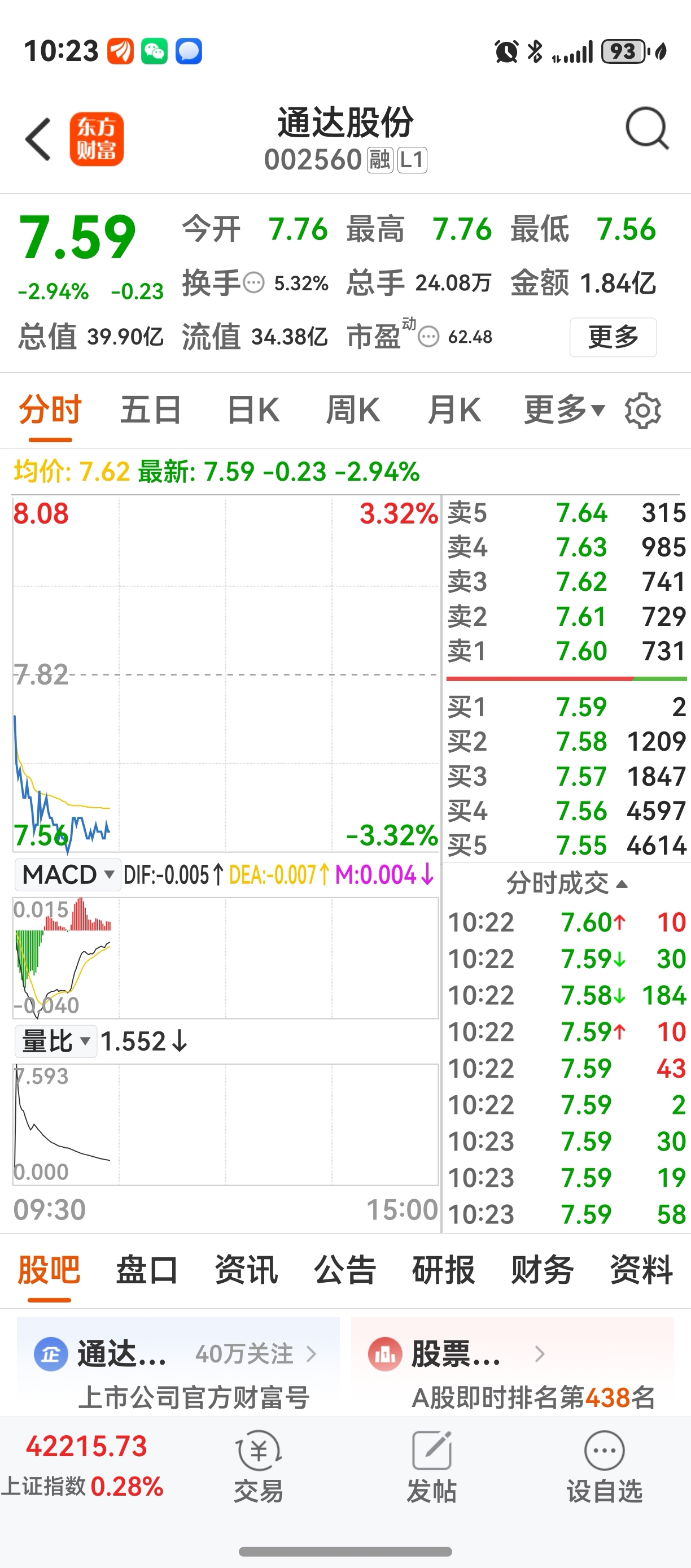Open the 量比 indicator dropdown
This screenshot has height=1568, width=691.
pyautogui.click(x=56, y=1041)
